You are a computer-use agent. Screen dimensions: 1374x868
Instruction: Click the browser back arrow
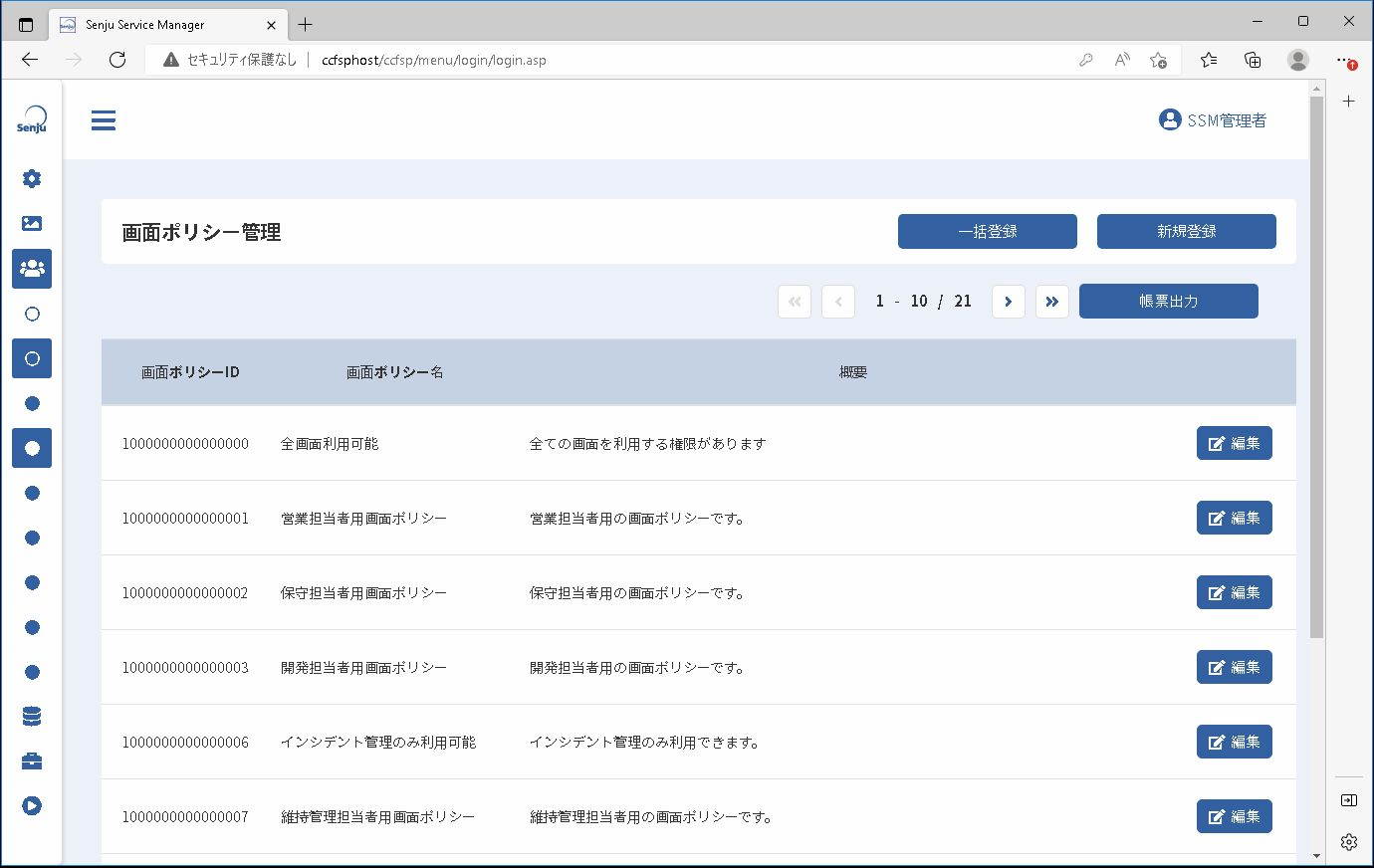pyautogui.click(x=30, y=60)
